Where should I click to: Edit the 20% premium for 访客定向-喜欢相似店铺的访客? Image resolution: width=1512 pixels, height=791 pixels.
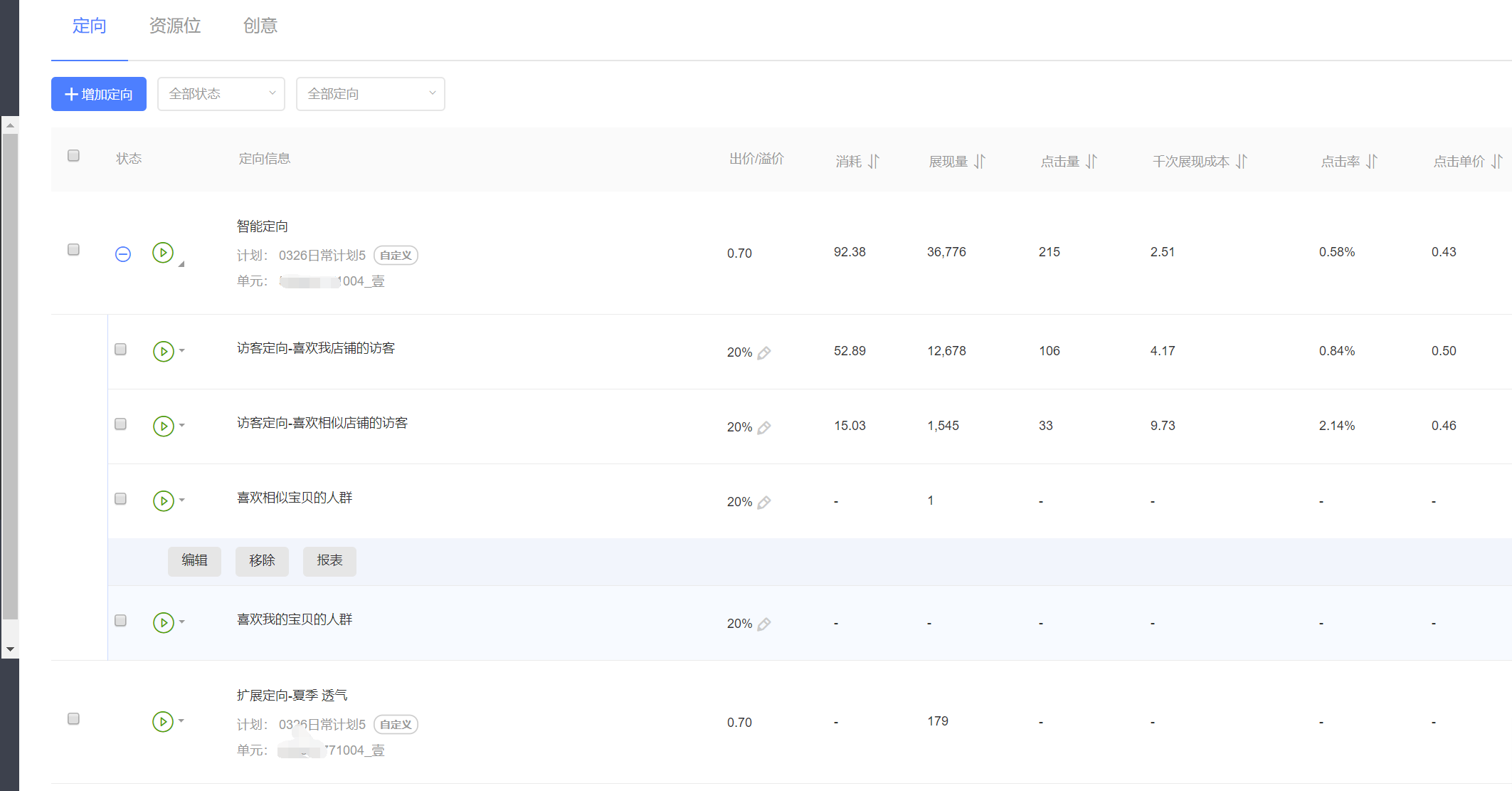[x=764, y=427]
